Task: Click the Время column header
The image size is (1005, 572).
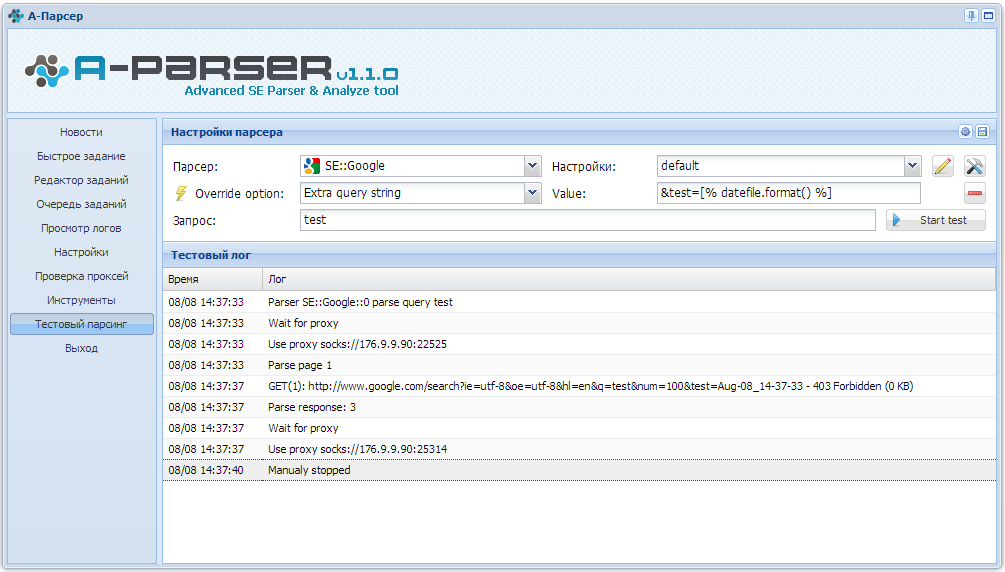Action: 212,279
